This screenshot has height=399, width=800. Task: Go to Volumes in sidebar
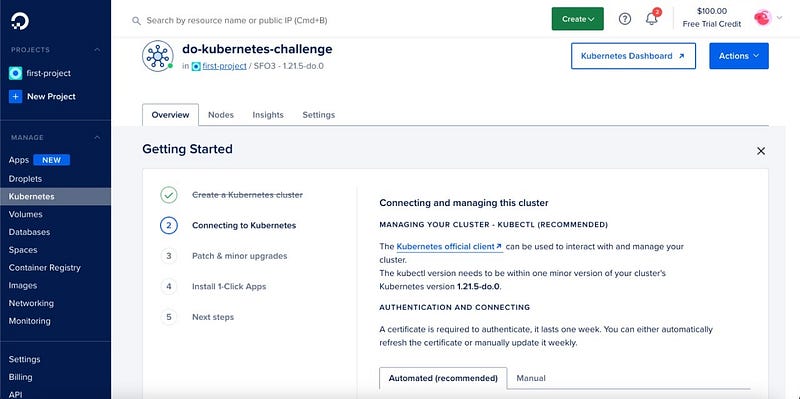(26, 214)
